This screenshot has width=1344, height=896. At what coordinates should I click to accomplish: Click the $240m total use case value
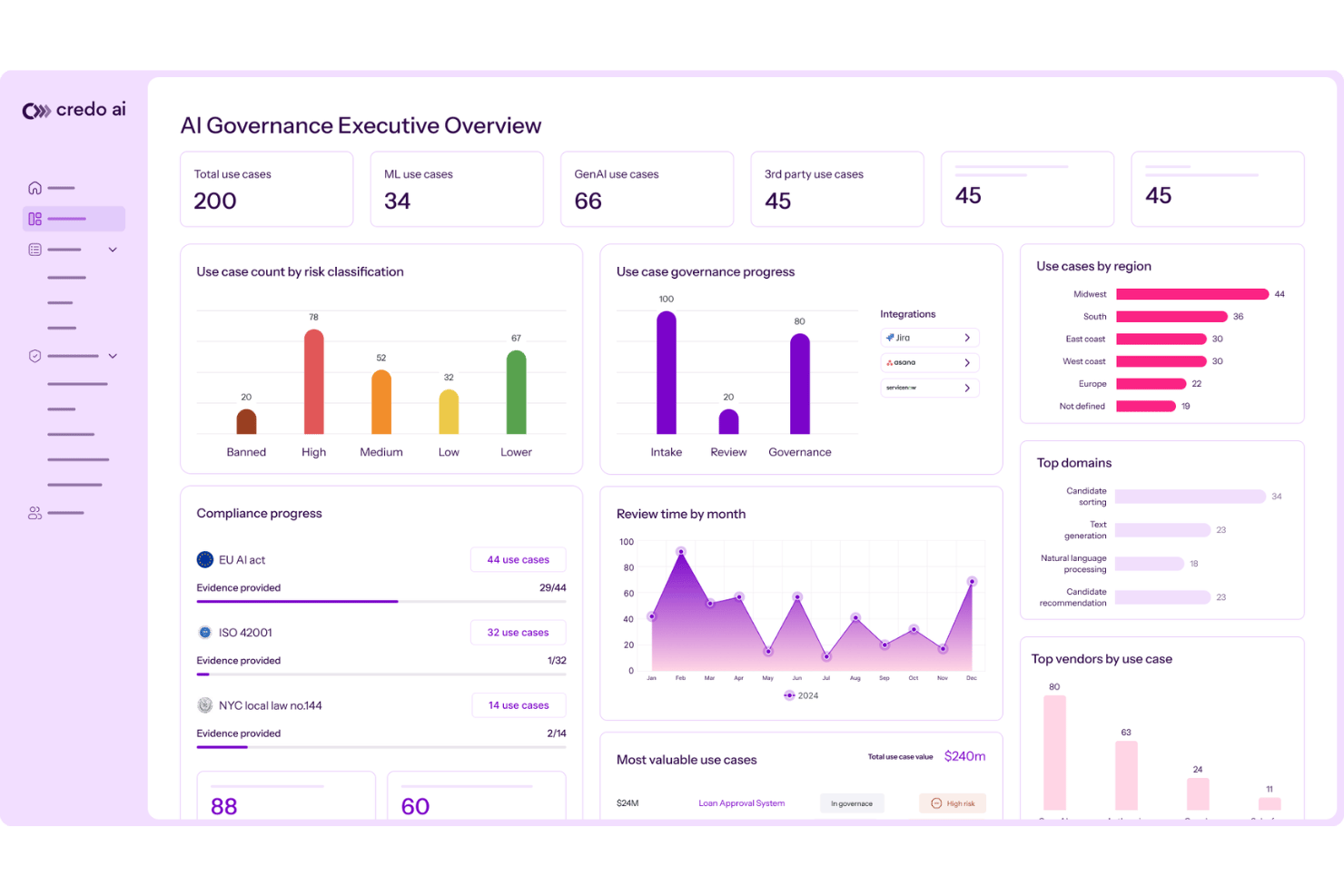964,756
